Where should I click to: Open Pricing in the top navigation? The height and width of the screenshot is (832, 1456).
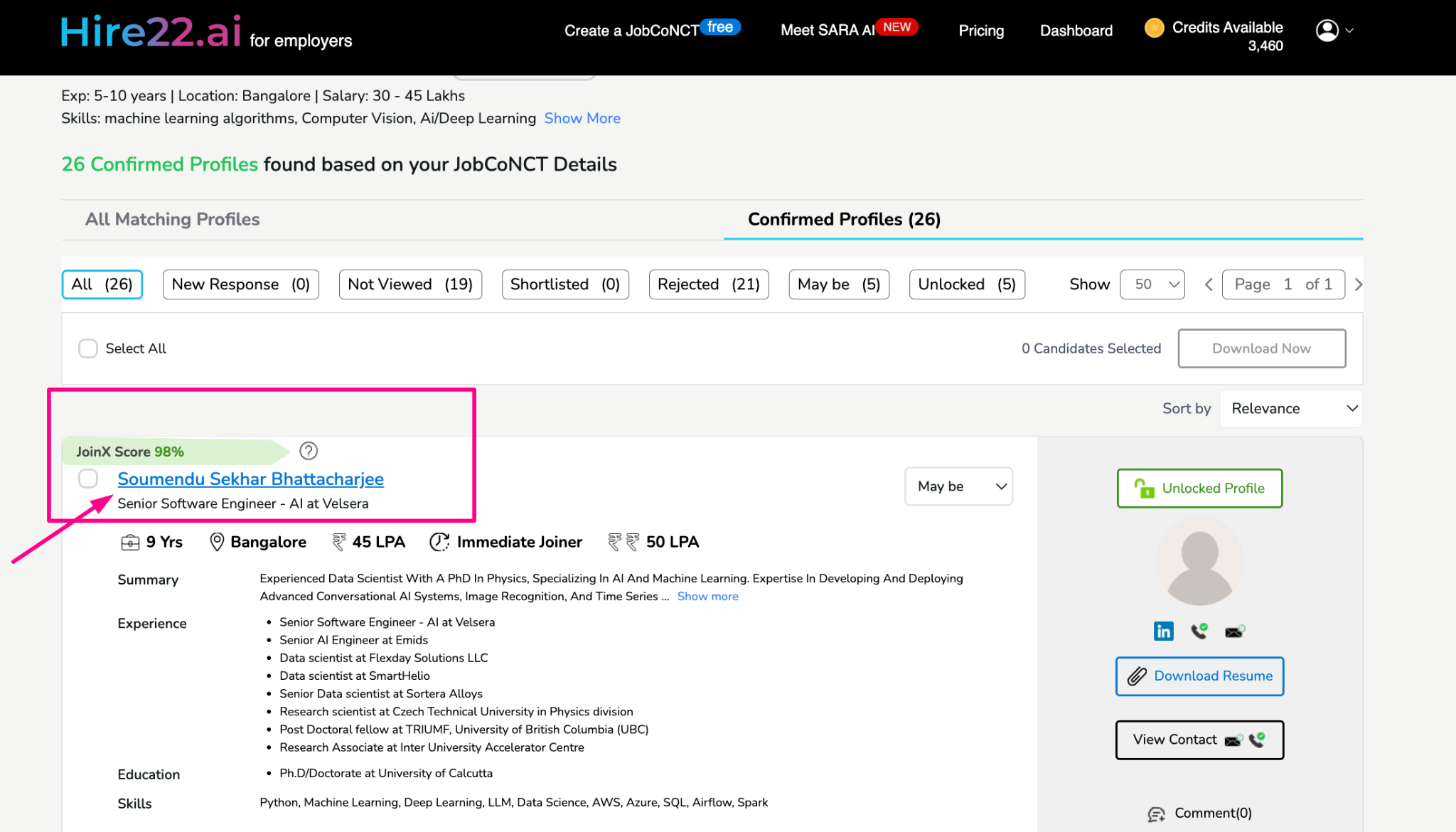[981, 31]
